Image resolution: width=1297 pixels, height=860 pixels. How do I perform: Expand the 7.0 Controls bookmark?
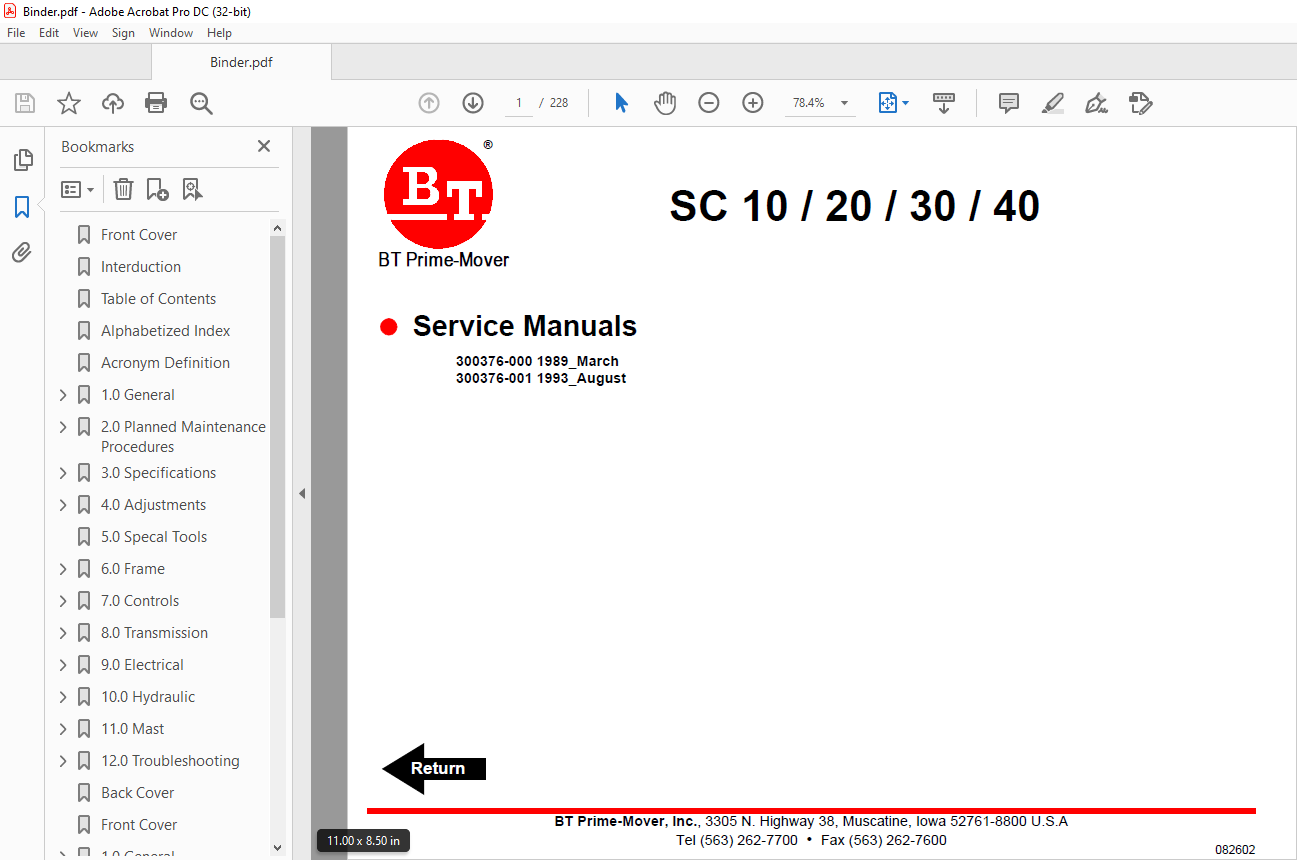tap(64, 601)
